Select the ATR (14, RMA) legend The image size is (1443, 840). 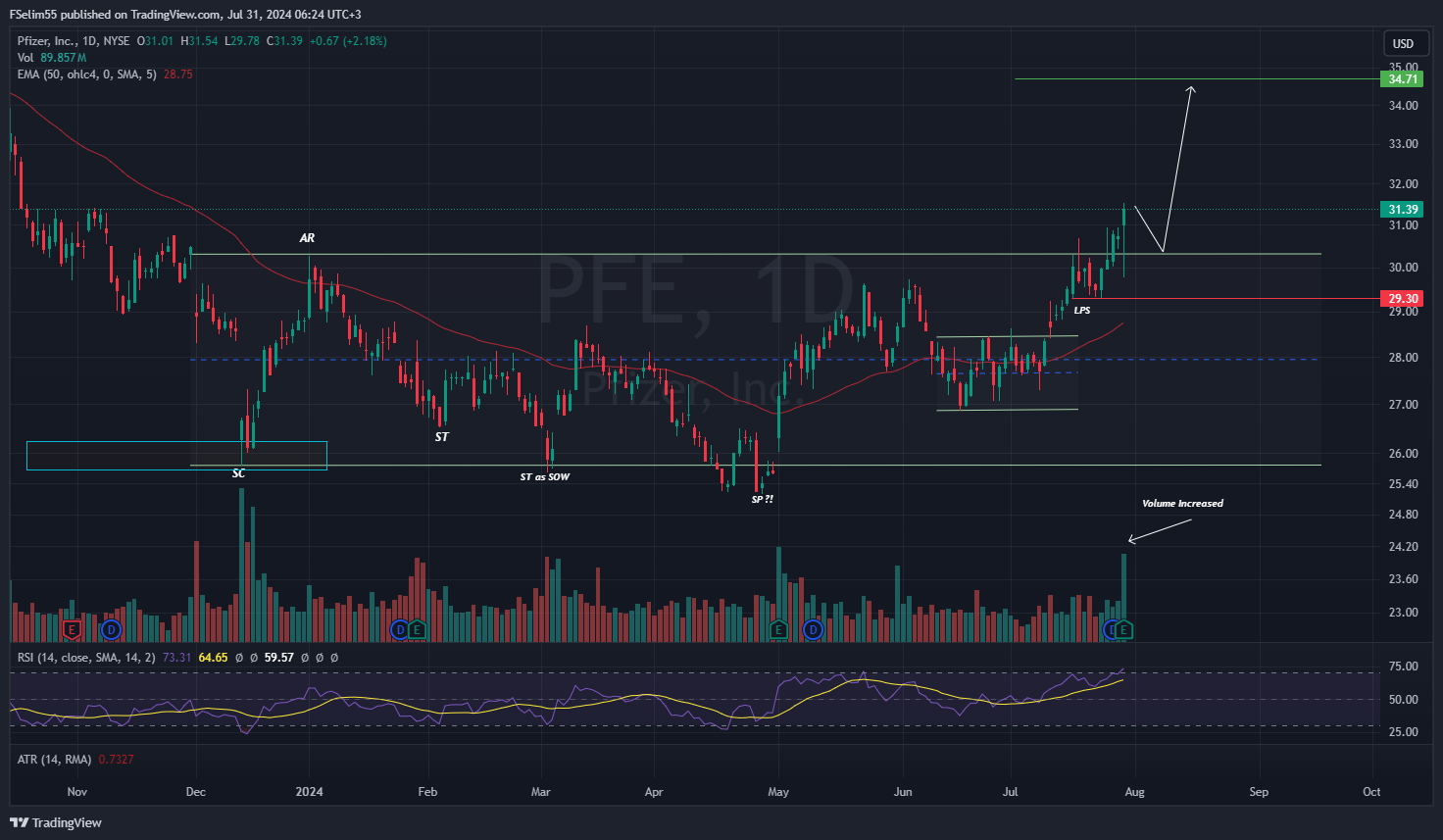pos(54,760)
